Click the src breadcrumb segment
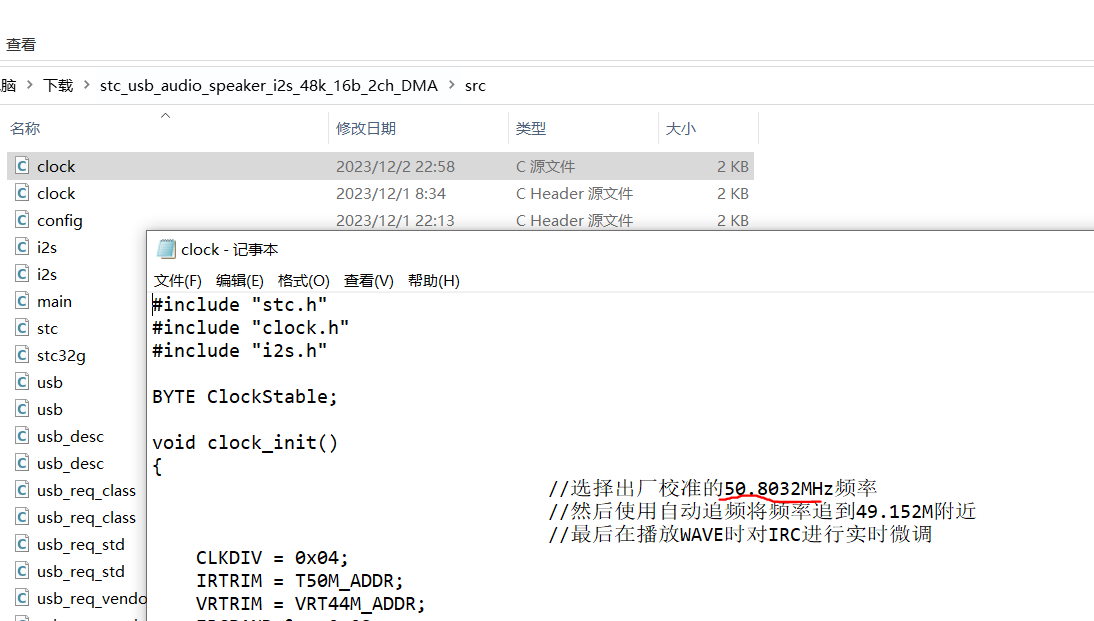Viewport: 1094px width, 621px height. (475, 85)
